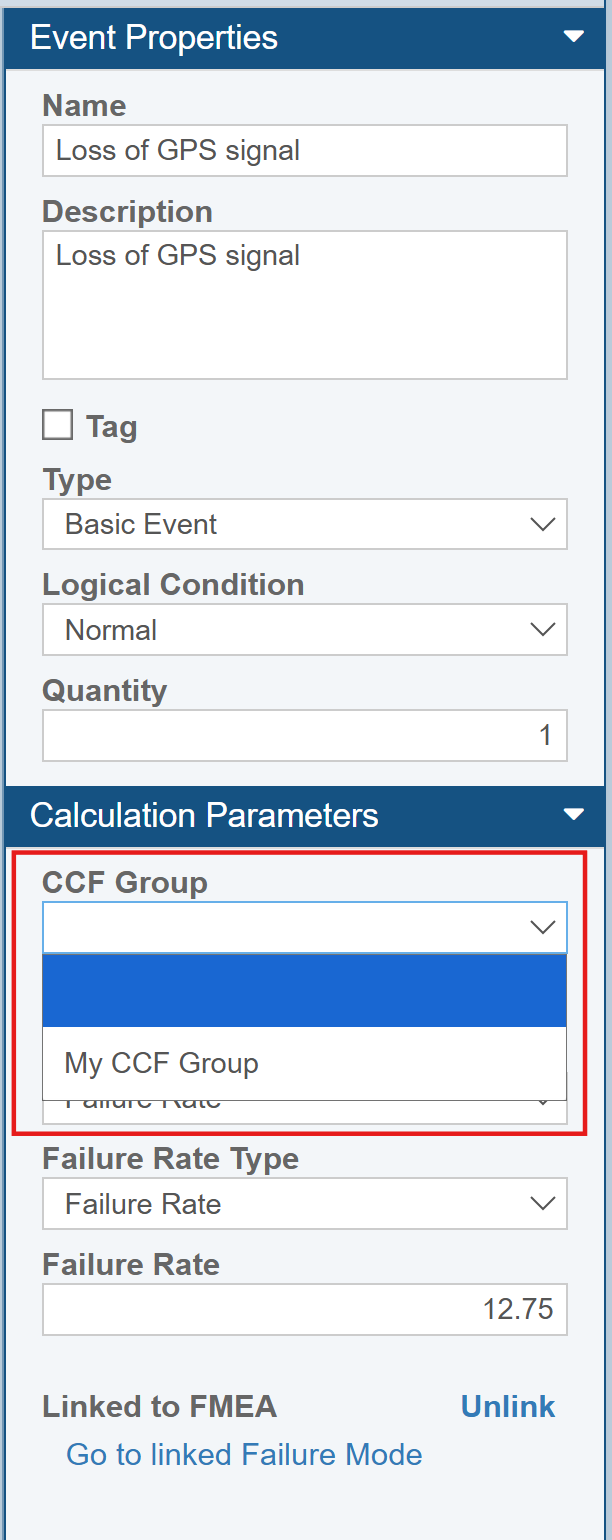612x1540 pixels.
Task: Click the Calculation Parameters header title
Action: coord(204,815)
